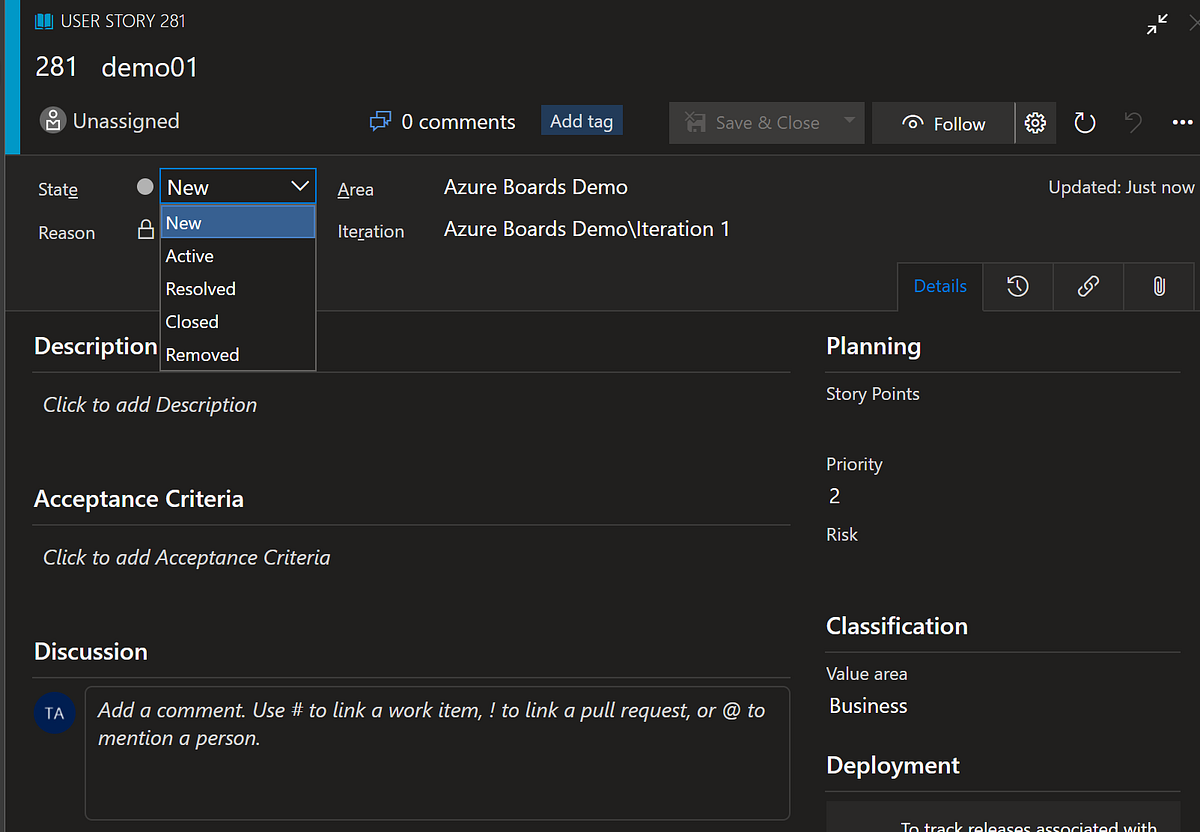Exit fullscreen using the collapse arrows icon

(1157, 23)
